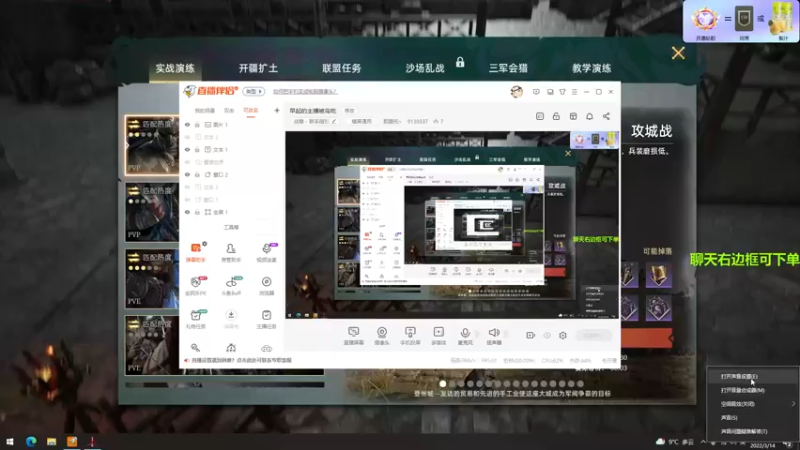Click the layout grid icon in header
The width and height of the screenshot is (800, 450).
573,116
